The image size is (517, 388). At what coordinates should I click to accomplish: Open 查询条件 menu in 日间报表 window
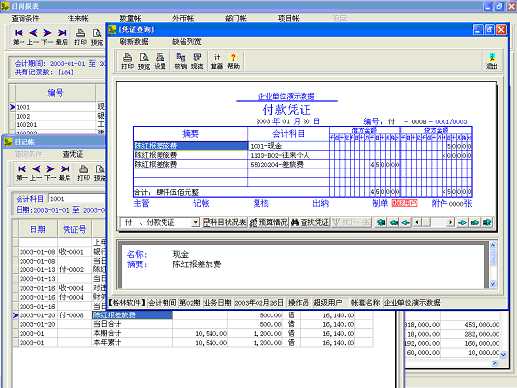point(25,18)
